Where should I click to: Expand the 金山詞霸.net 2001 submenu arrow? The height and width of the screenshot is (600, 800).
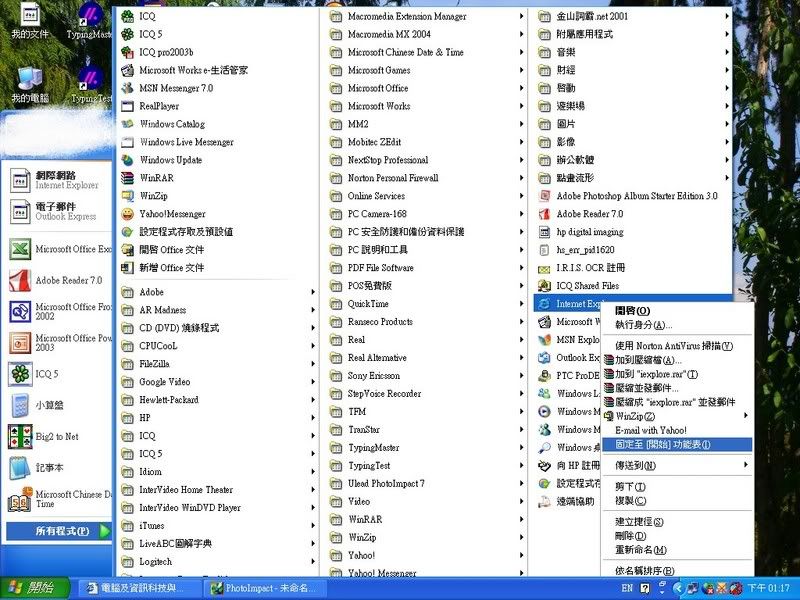point(727,16)
